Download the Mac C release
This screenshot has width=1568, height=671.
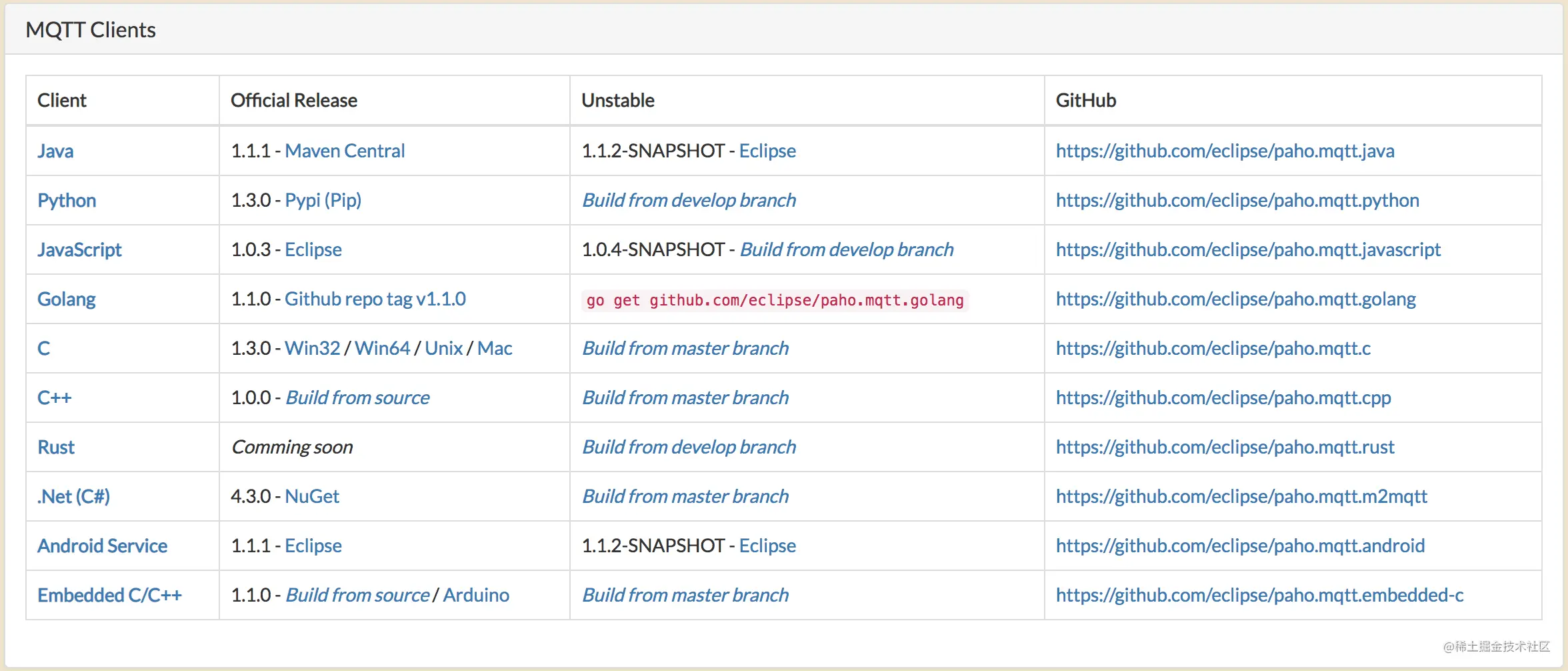click(495, 348)
